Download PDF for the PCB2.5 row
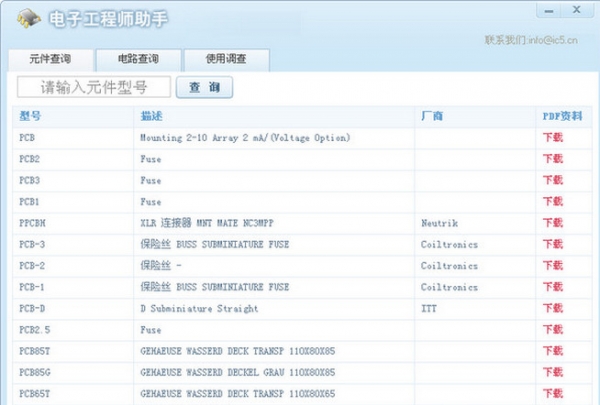The image size is (600, 405). coord(553,330)
